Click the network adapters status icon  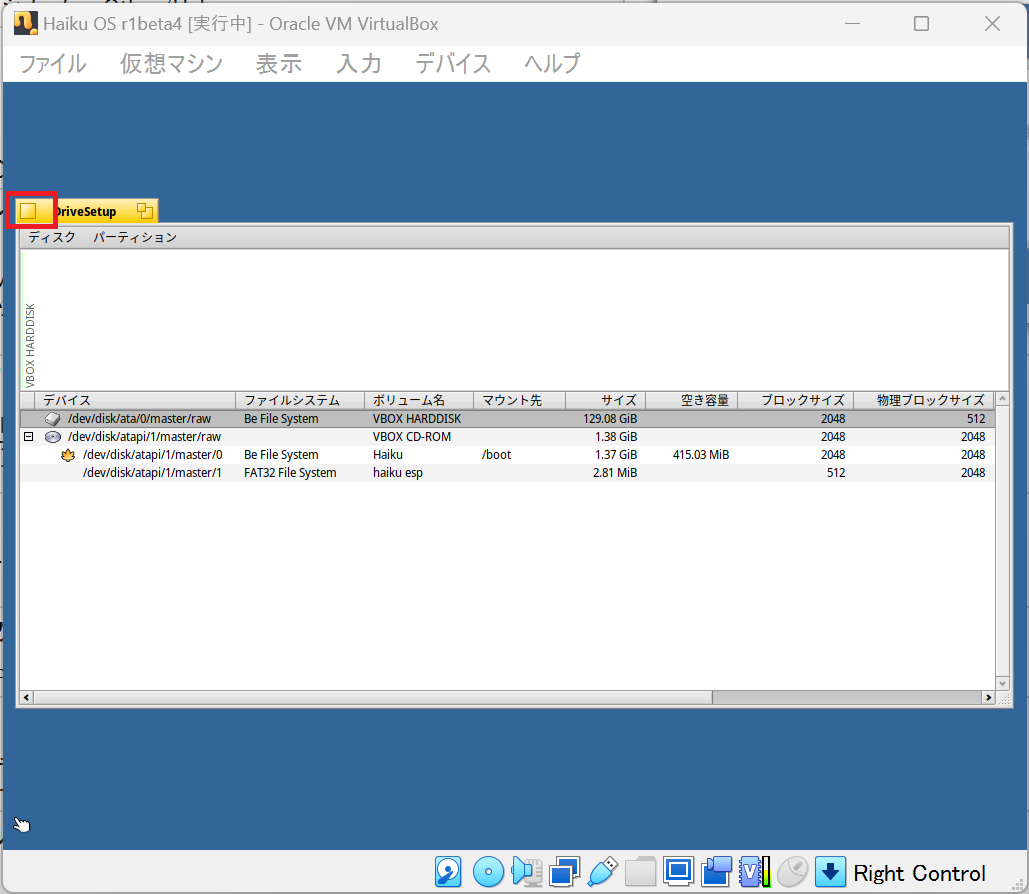point(564,872)
